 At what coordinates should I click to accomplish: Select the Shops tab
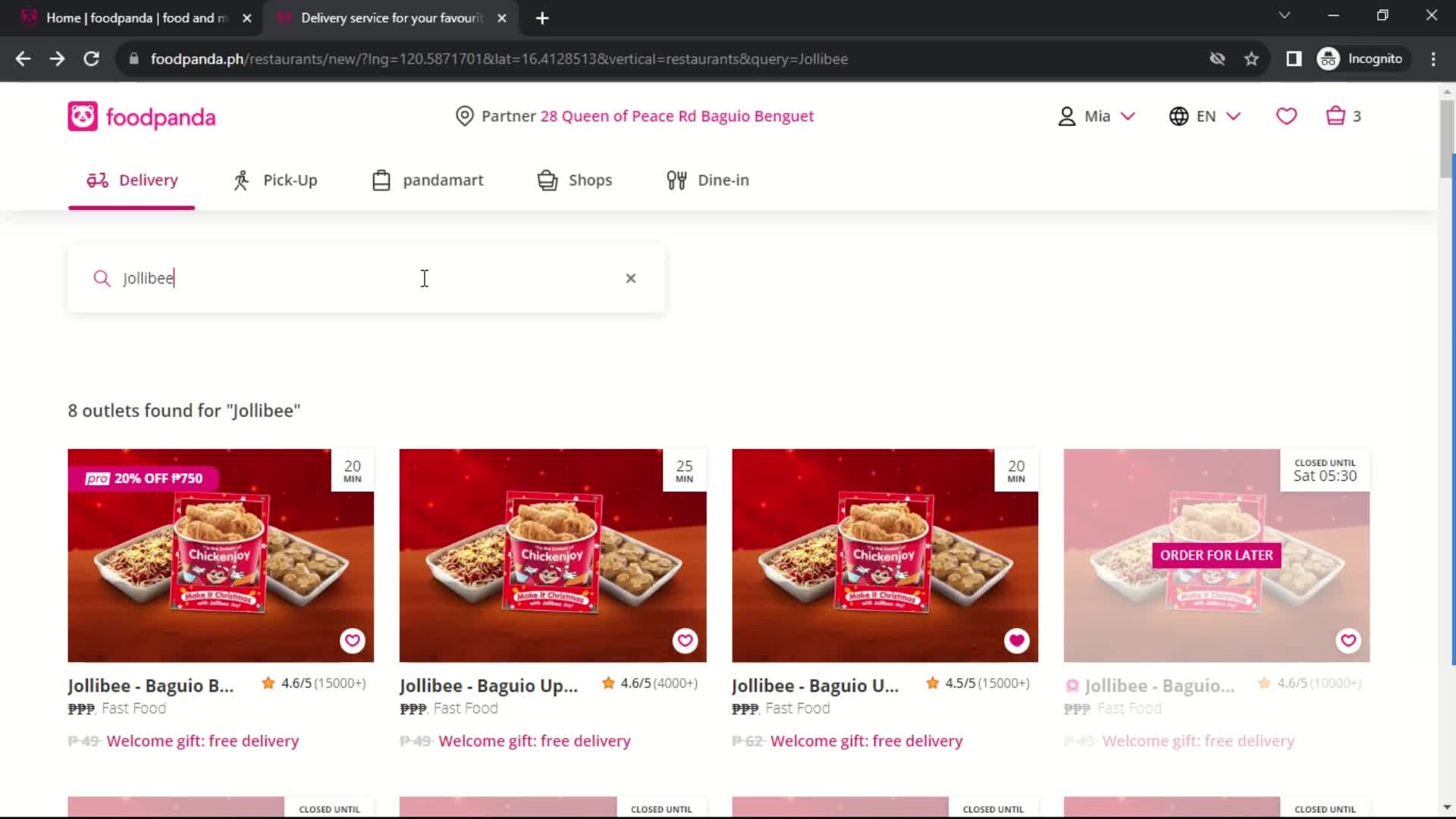574,180
